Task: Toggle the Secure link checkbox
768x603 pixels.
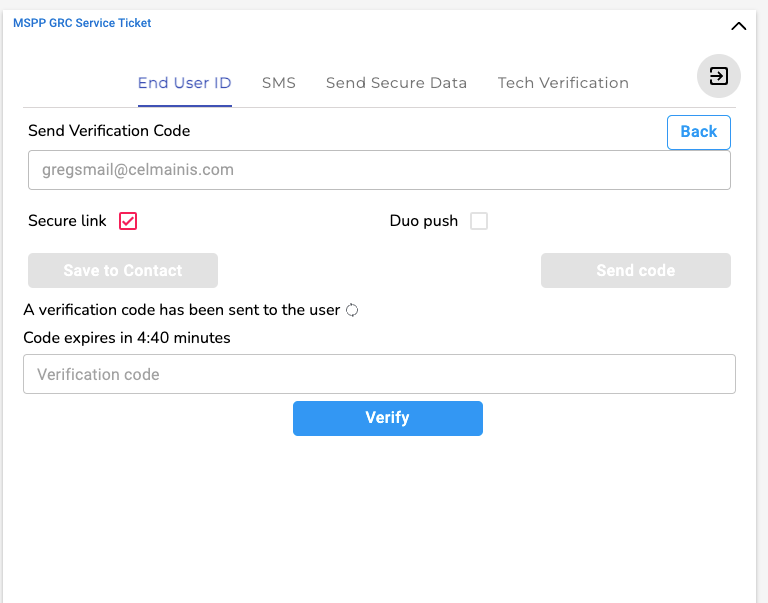Action: pyautogui.click(x=128, y=221)
